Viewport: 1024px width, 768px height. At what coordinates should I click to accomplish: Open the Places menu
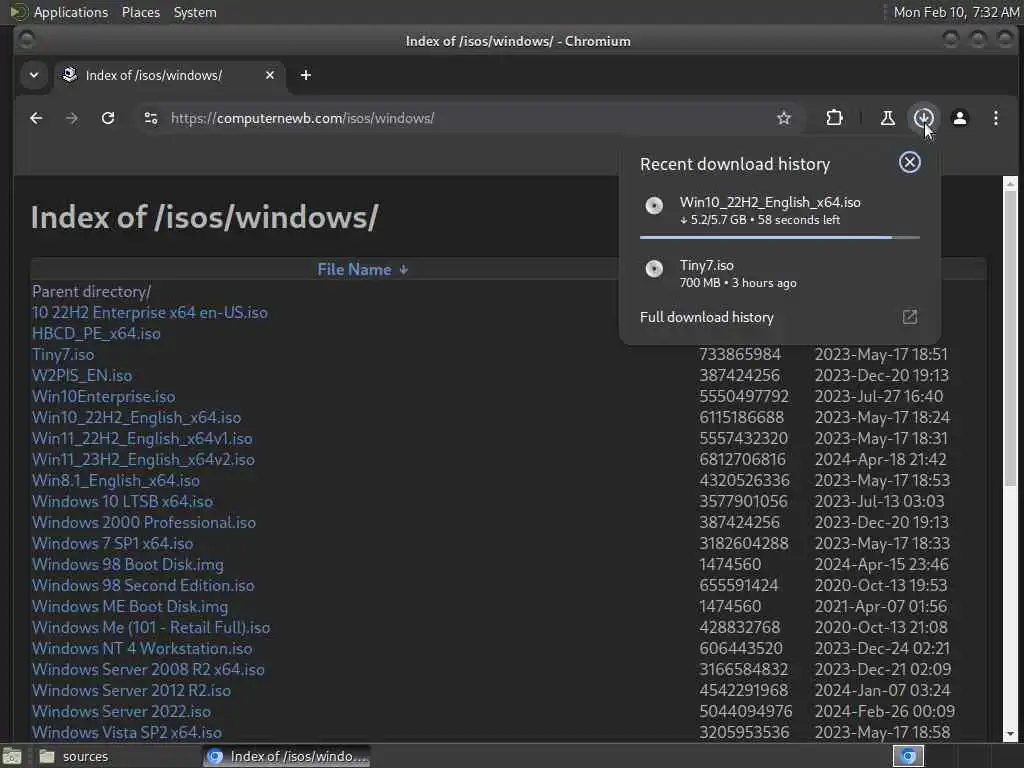pyautogui.click(x=140, y=12)
